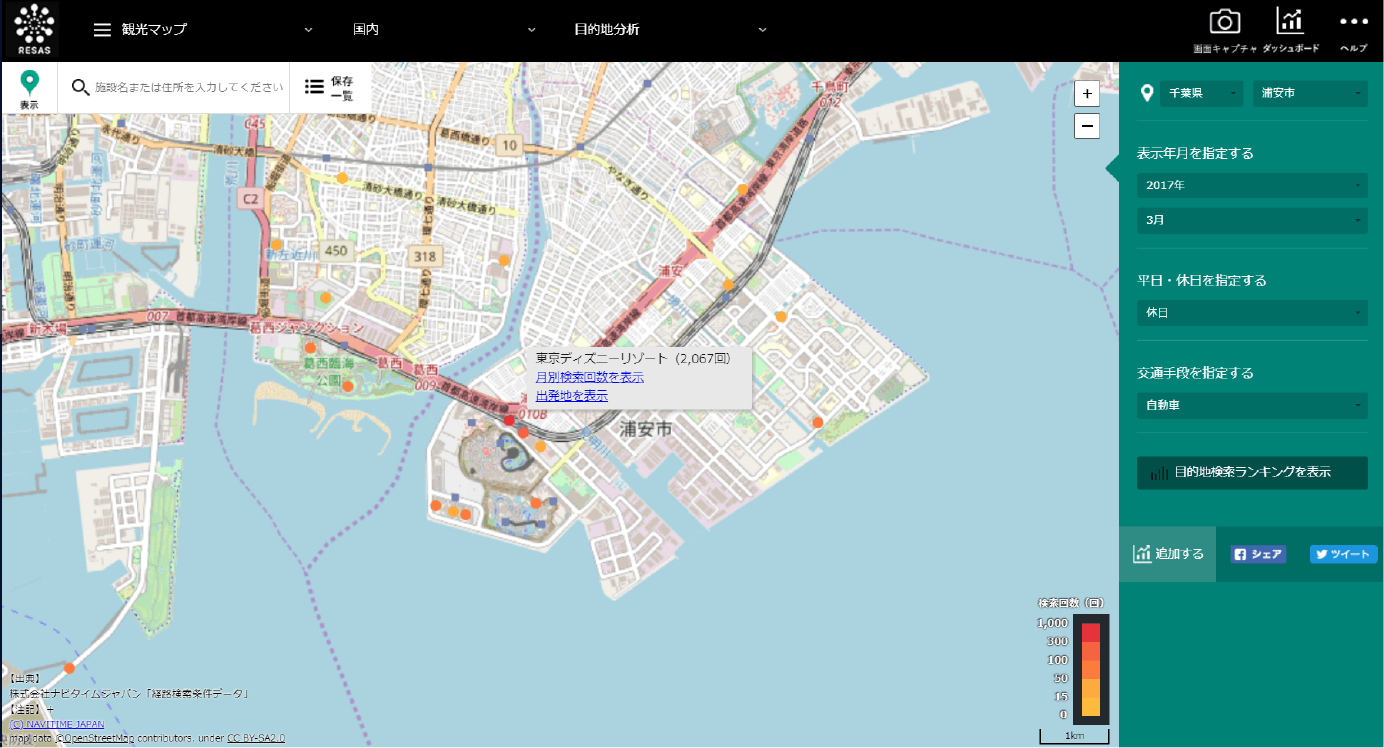Open the (C) NAVITIME JAPAN link
Image resolution: width=1384 pixels, height=748 pixels.
pyautogui.click(x=57, y=724)
